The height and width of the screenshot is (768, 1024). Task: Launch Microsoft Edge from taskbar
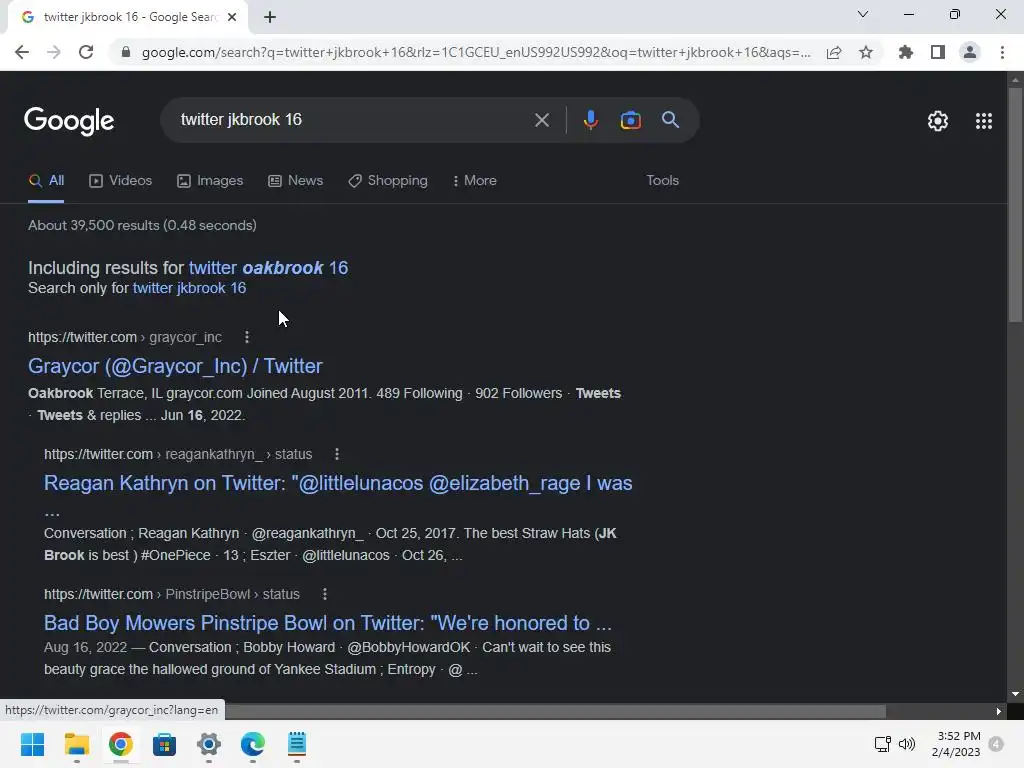[x=253, y=744]
